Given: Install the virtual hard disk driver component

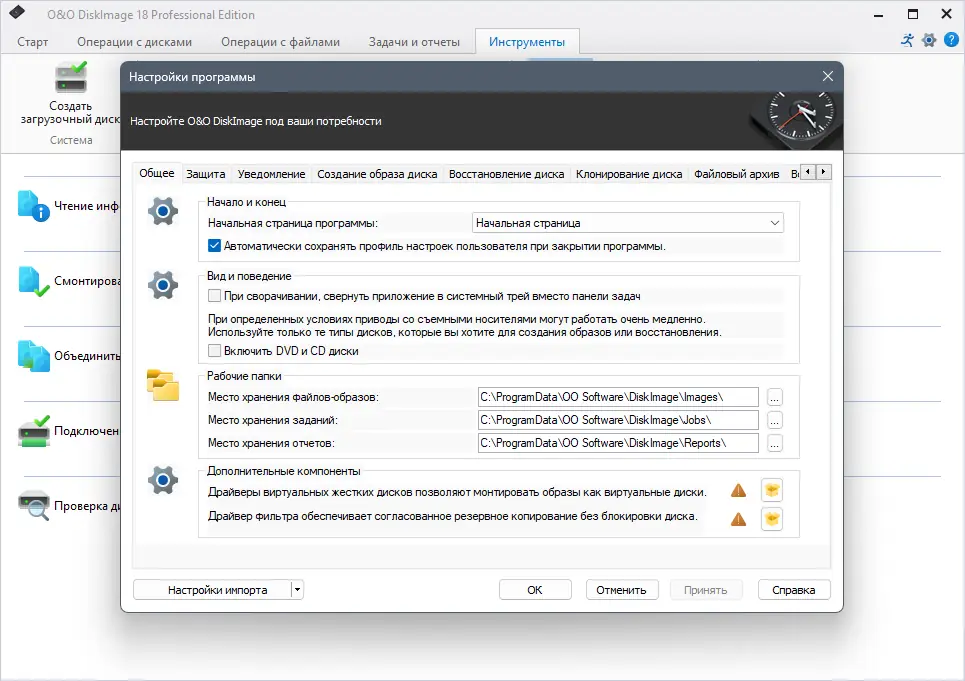Looking at the screenshot, I should coord(771,490).
